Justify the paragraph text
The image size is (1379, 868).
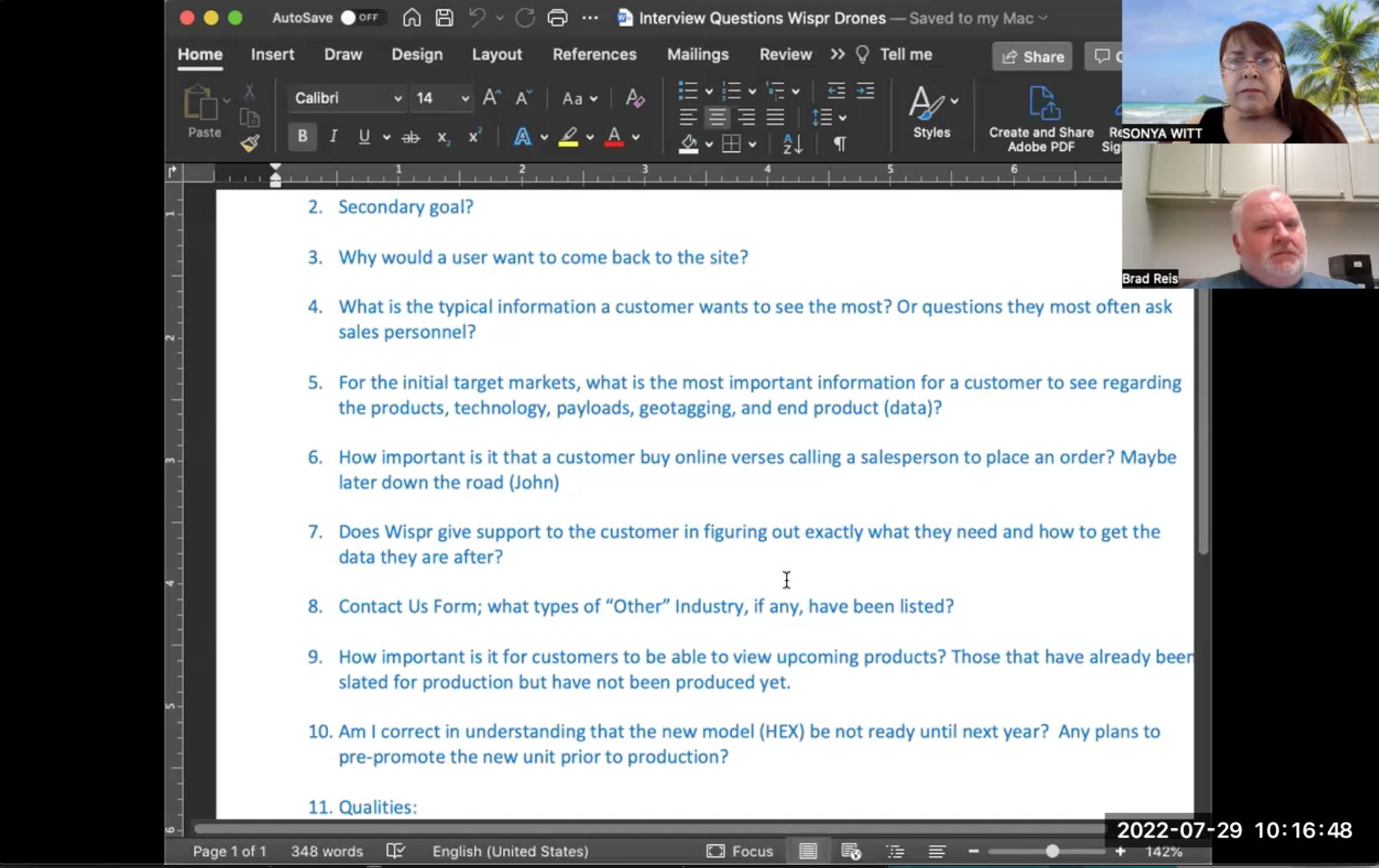[x=775, y=118]
